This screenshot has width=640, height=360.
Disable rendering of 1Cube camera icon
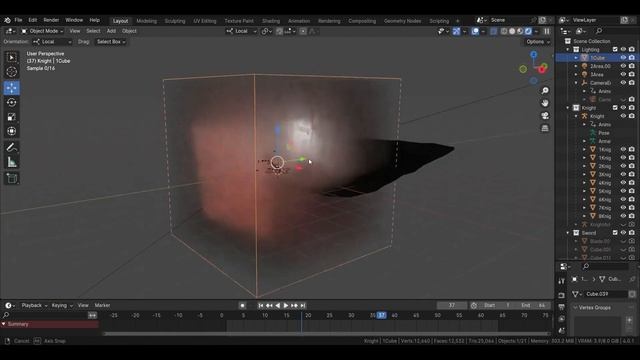[x=632, y=58]
